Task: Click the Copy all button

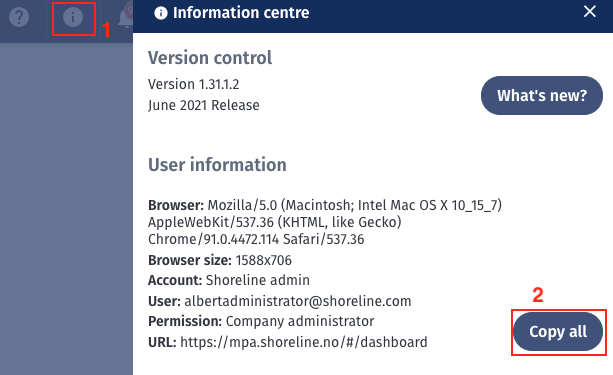Action: pos(558,332)
